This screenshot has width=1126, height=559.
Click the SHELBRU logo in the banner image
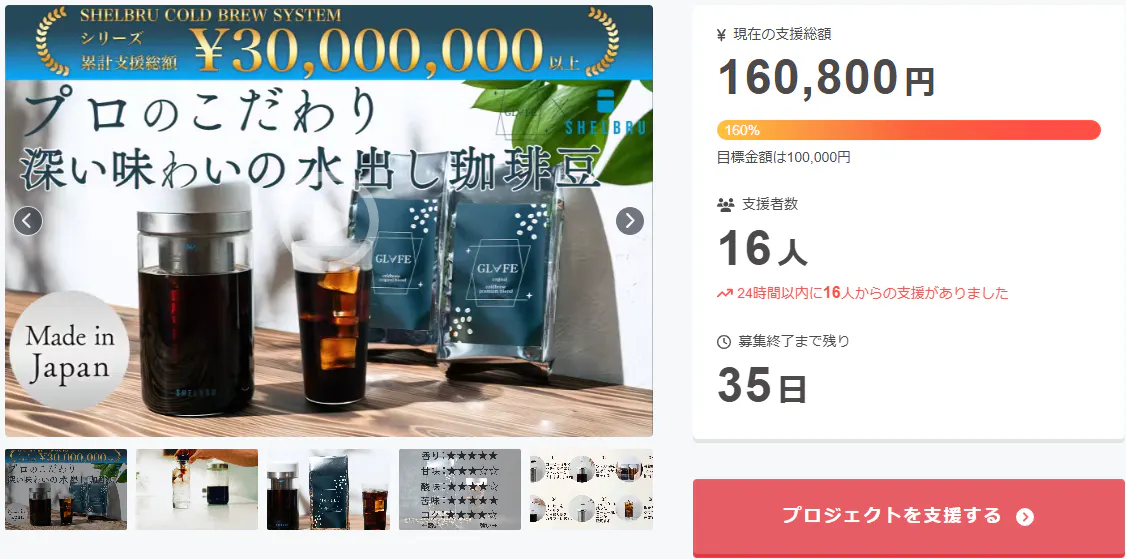tap(606, 114)
